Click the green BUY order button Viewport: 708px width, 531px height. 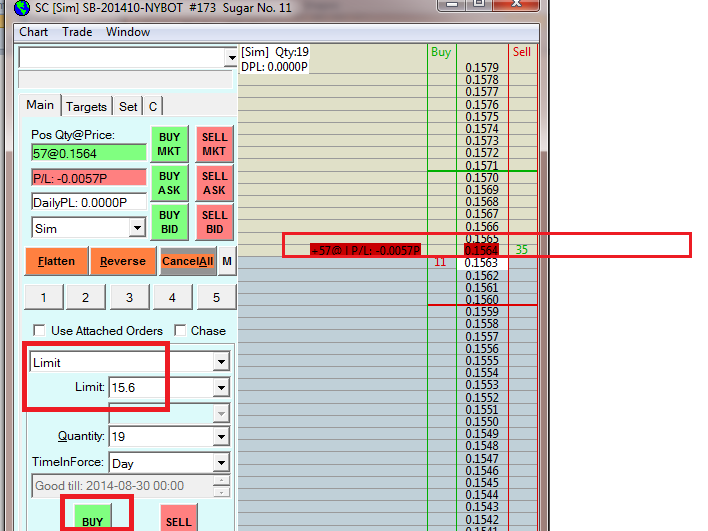click(93, 518)
